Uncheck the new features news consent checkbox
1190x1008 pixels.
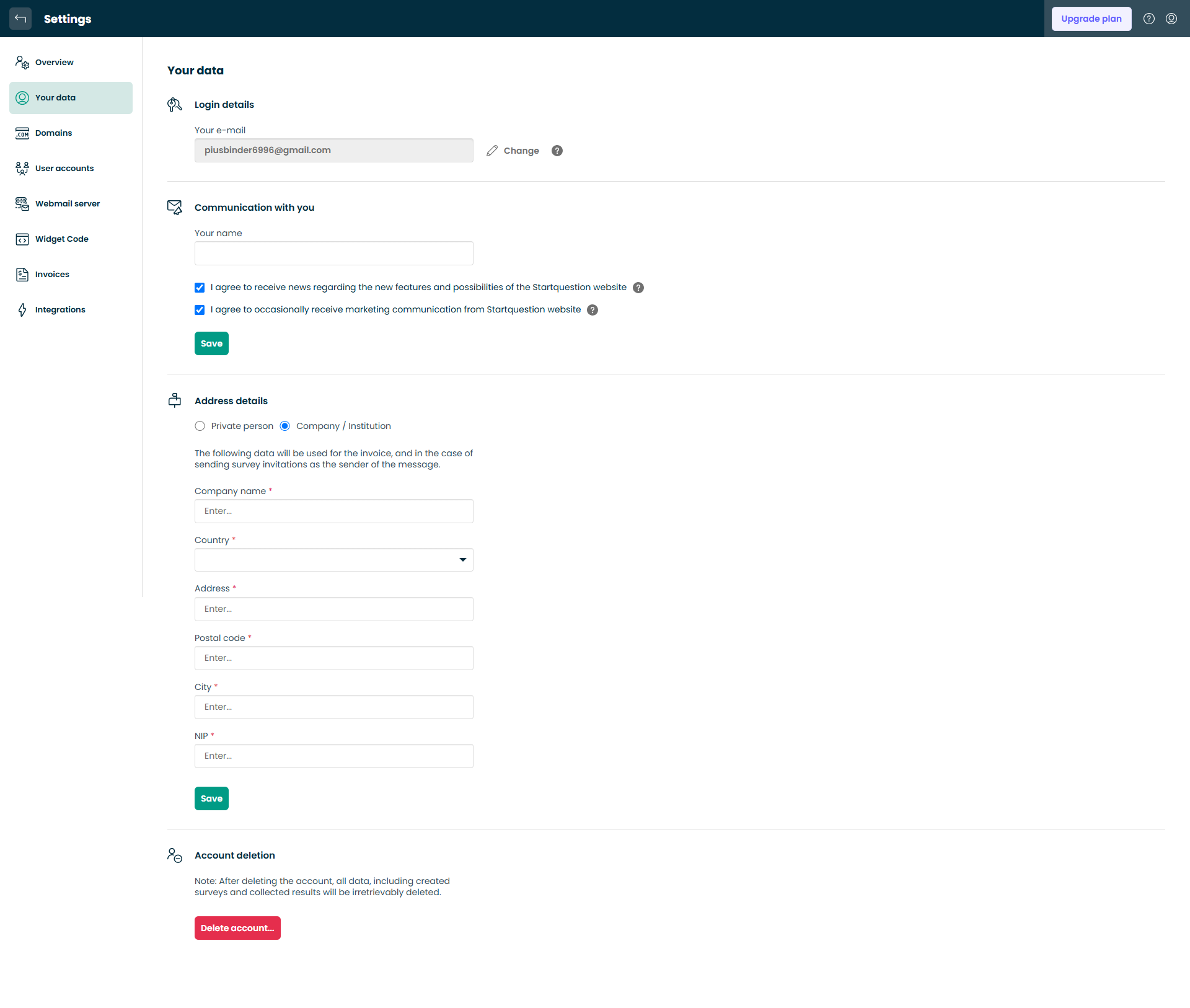(200, 288)
